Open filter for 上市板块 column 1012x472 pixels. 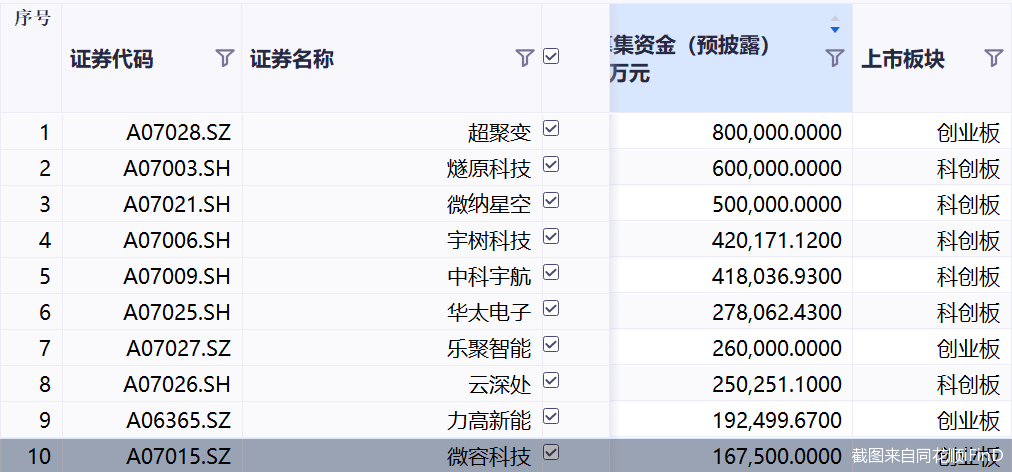[x=994, y=58]
